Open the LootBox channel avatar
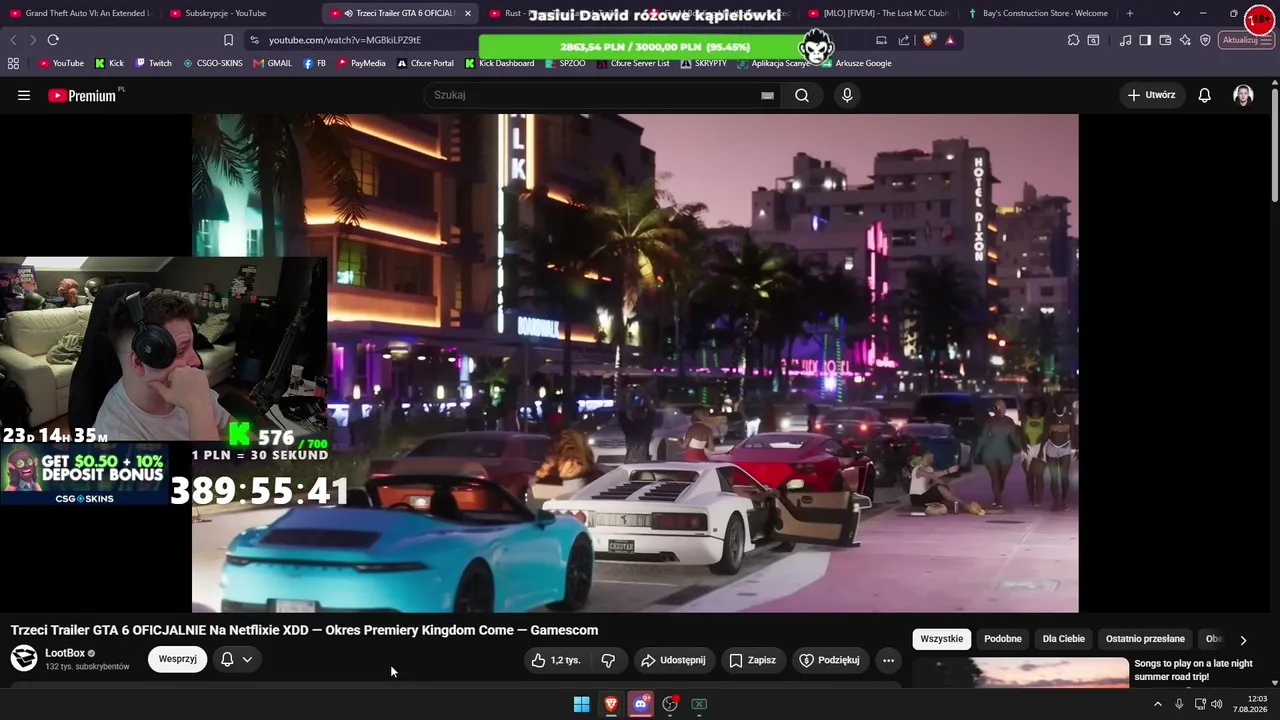 click(24, 658)
